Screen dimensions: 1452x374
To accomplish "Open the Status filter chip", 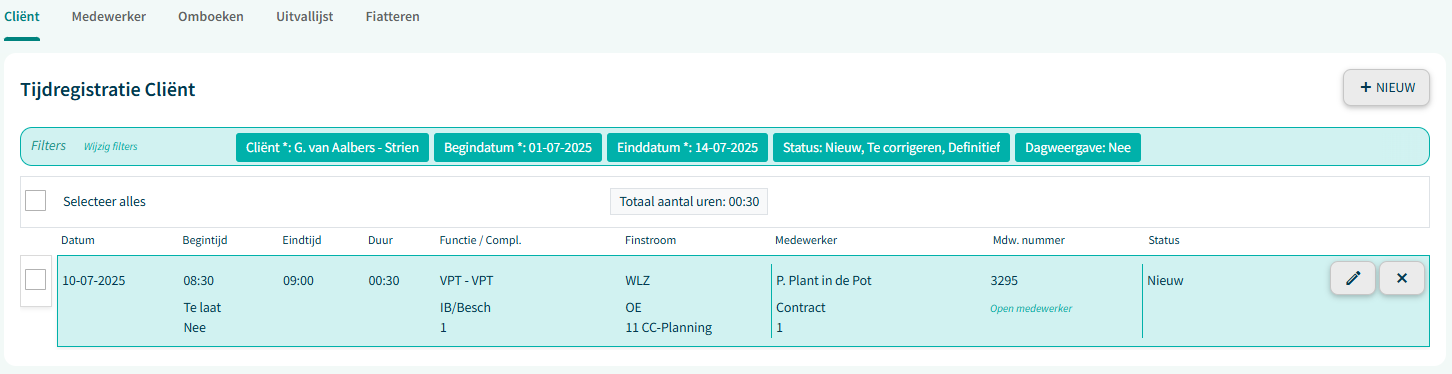I will pos(891,147).
